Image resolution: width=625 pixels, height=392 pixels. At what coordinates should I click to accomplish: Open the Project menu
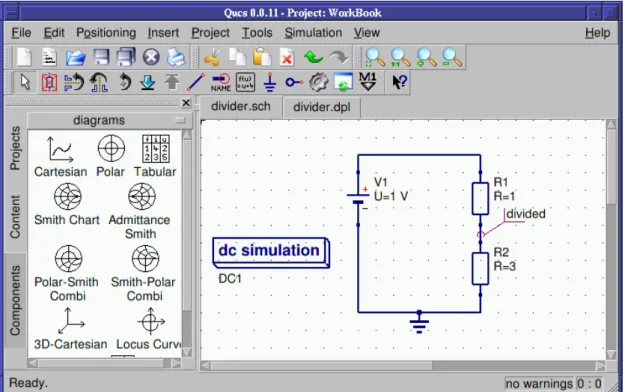click(210, 33)
